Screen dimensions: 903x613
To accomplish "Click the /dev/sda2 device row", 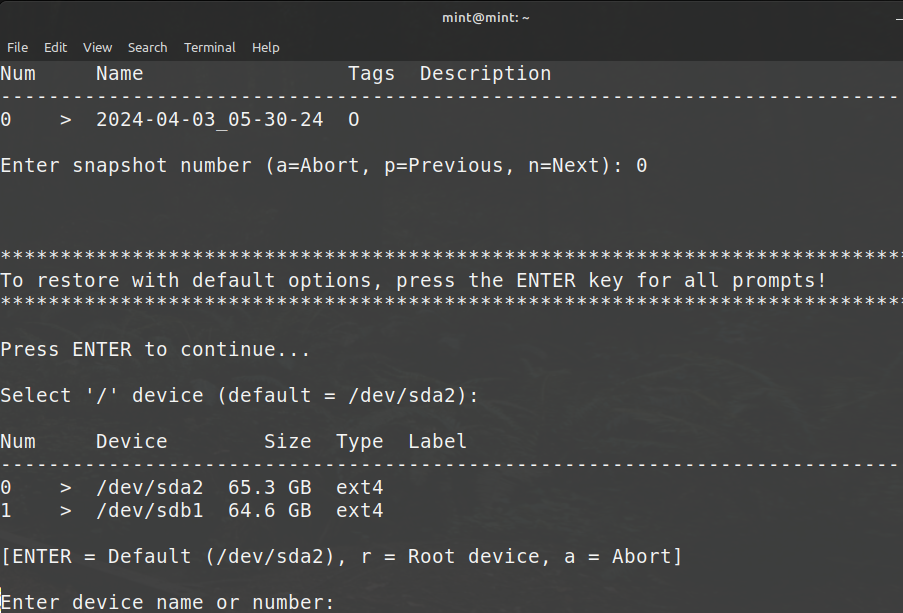I will point(149,488).
